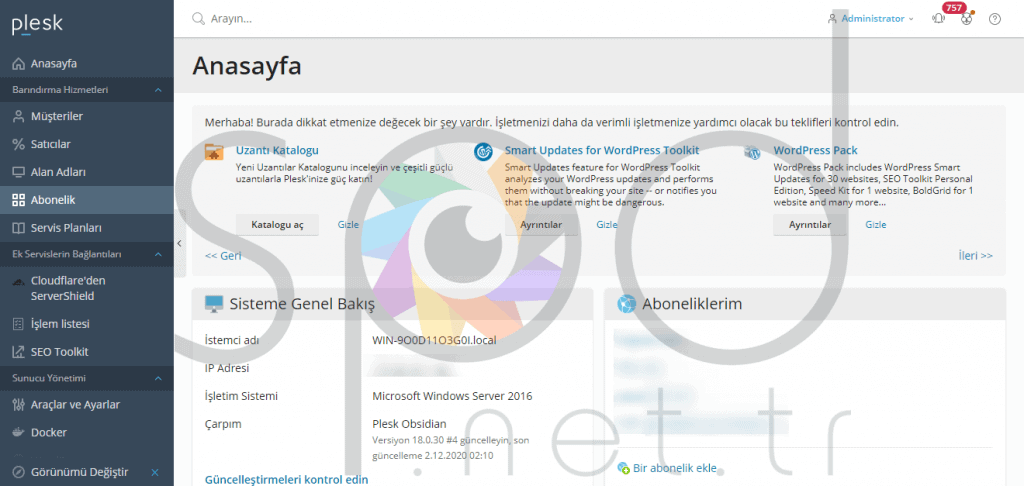Click the Görünümü Değiştir compass icon
The width and height of the screenshot is (1024, 486).
(x=18, y=472)
